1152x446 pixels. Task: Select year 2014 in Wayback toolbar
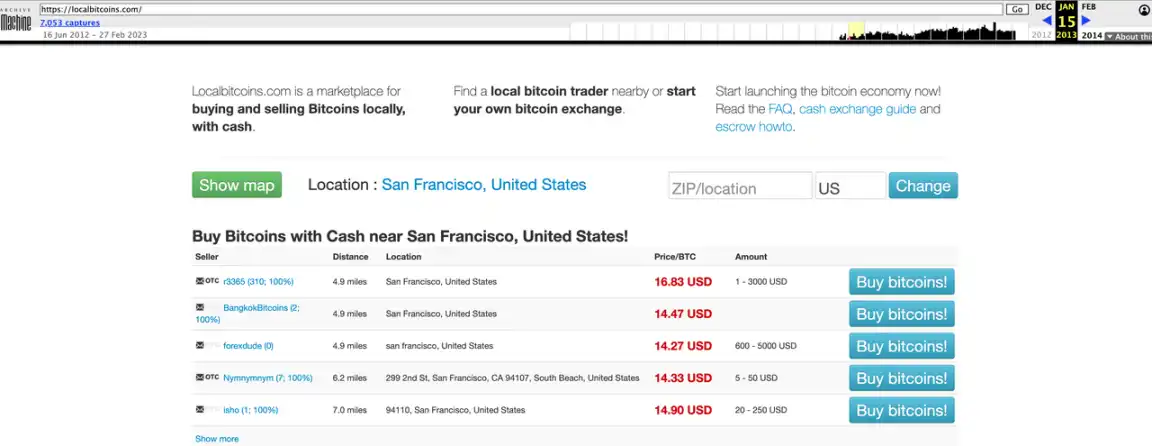coord(1092,35)
